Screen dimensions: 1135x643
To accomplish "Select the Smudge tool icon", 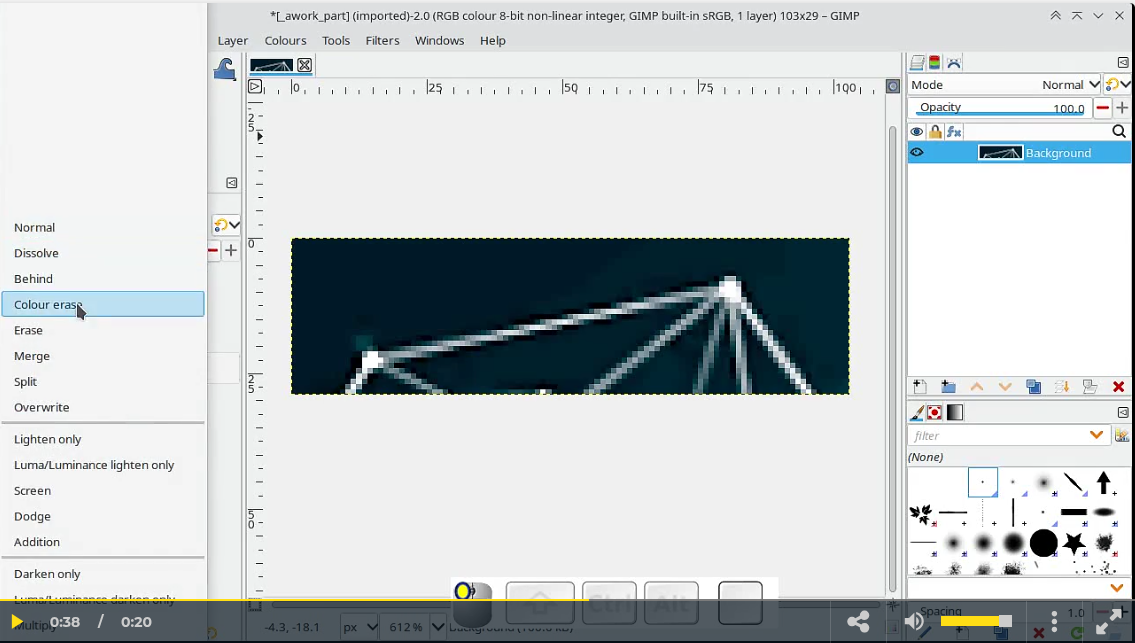I will coord(224,69).
